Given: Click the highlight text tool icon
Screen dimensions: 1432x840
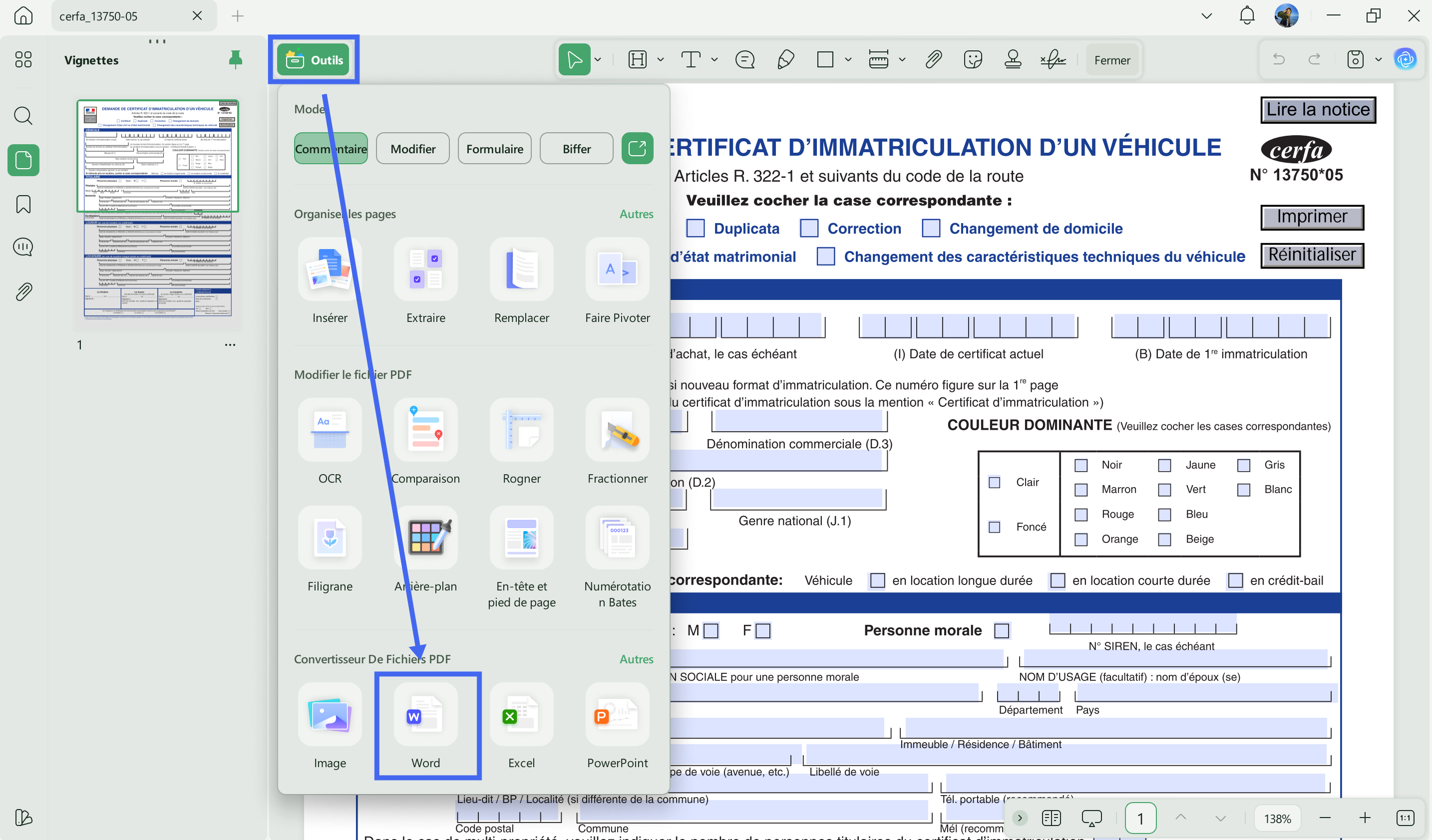Looking at the screenshot, I should (637, 59).
